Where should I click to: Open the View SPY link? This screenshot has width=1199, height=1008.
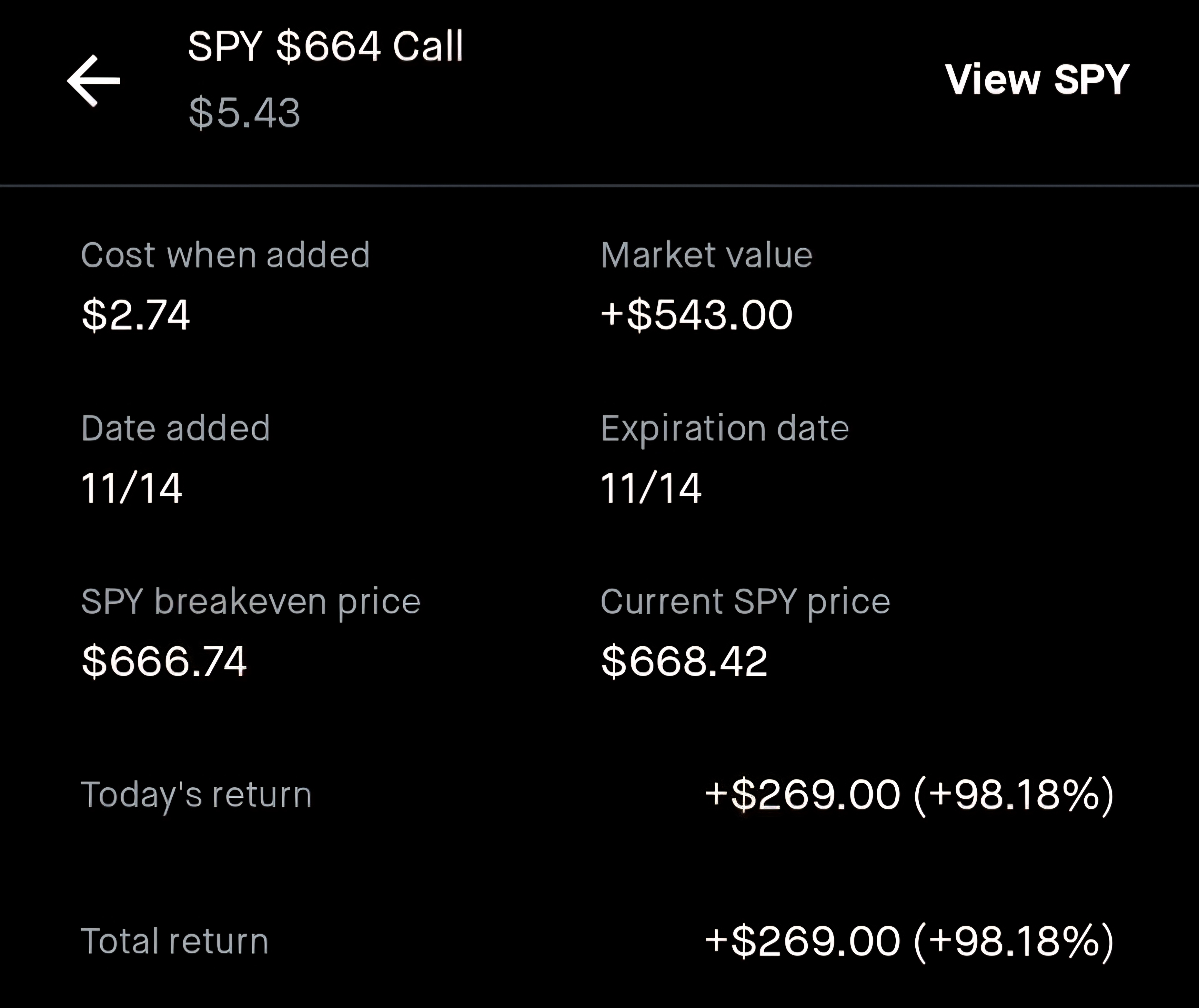1037,79
